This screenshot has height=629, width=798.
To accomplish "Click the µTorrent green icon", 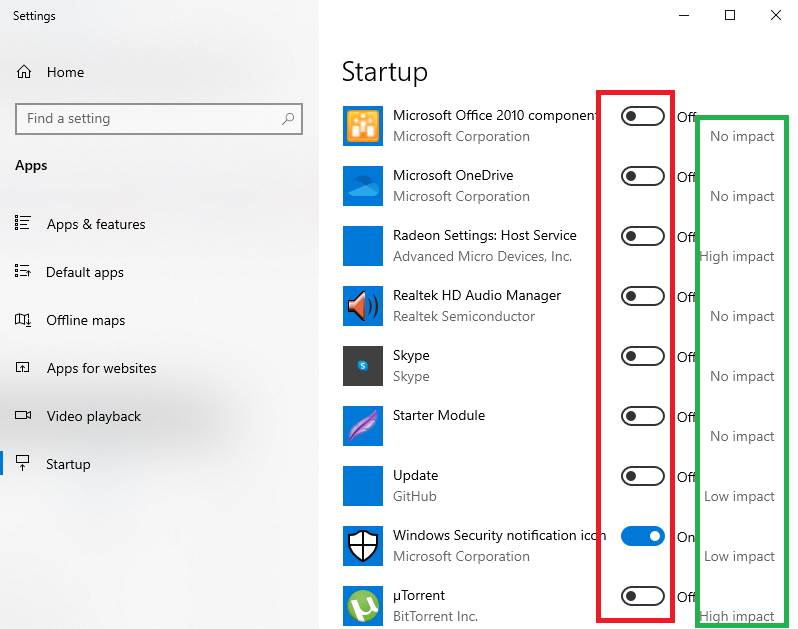I will (x=363, y=606).
